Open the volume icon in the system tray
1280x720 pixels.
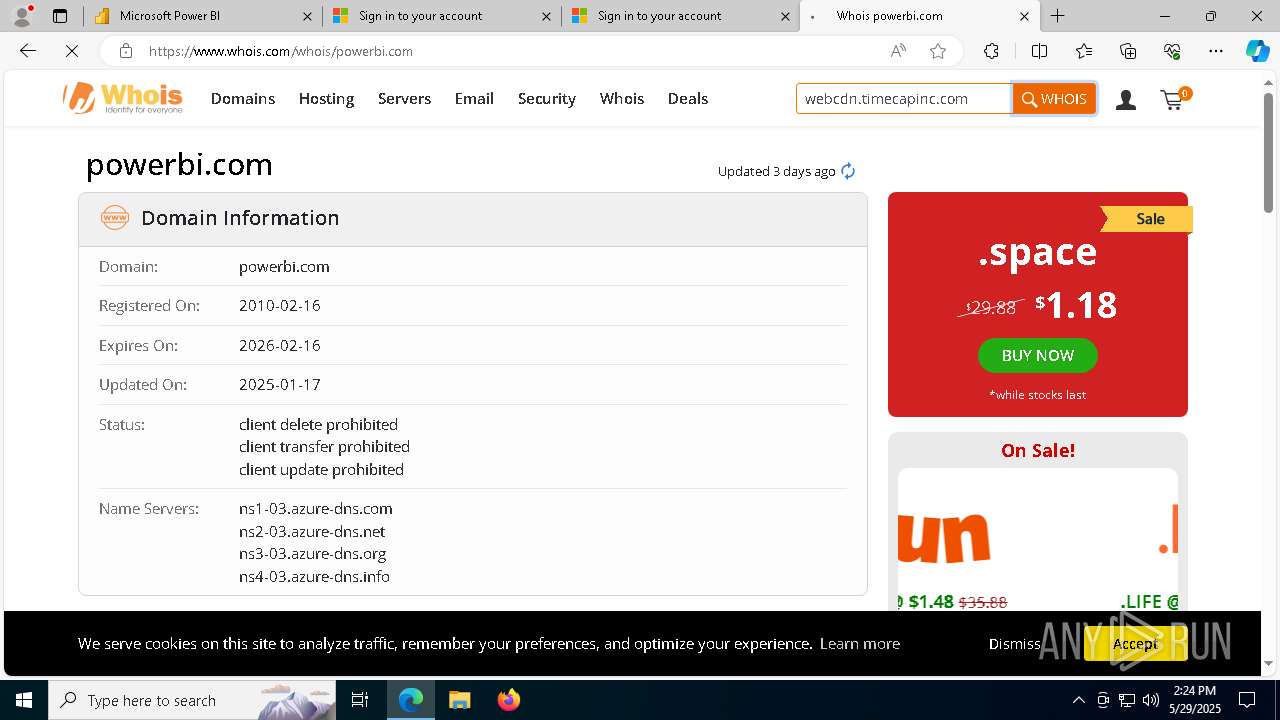click(1151, 700)
